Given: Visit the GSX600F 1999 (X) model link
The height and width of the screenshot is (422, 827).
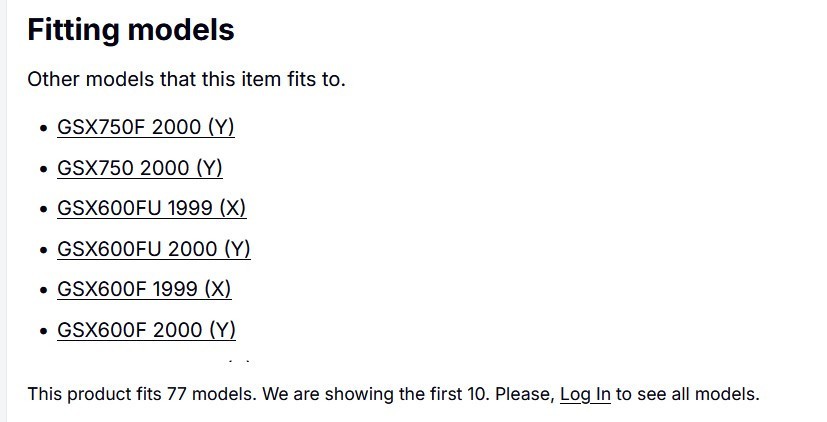Looking at the screenshot, I should pyautogui.click(x=144, y=289).
